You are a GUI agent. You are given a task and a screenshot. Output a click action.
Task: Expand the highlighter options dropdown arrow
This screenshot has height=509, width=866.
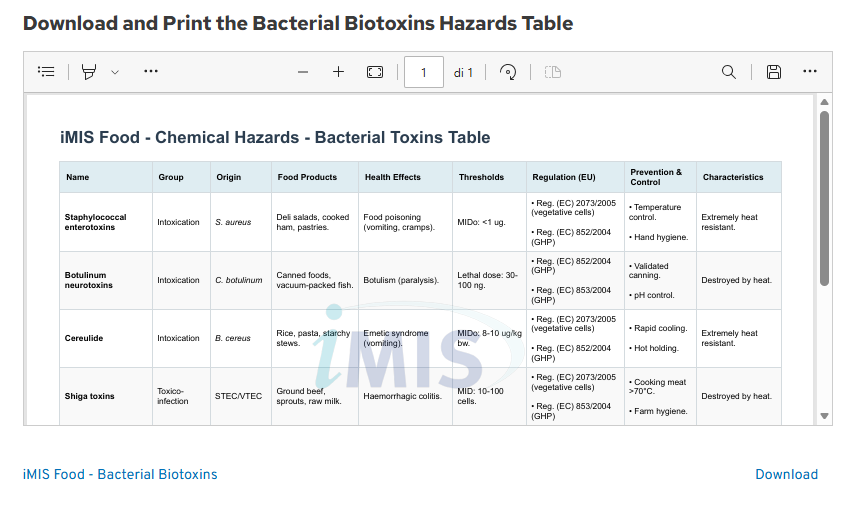click(x=115, y=72)
